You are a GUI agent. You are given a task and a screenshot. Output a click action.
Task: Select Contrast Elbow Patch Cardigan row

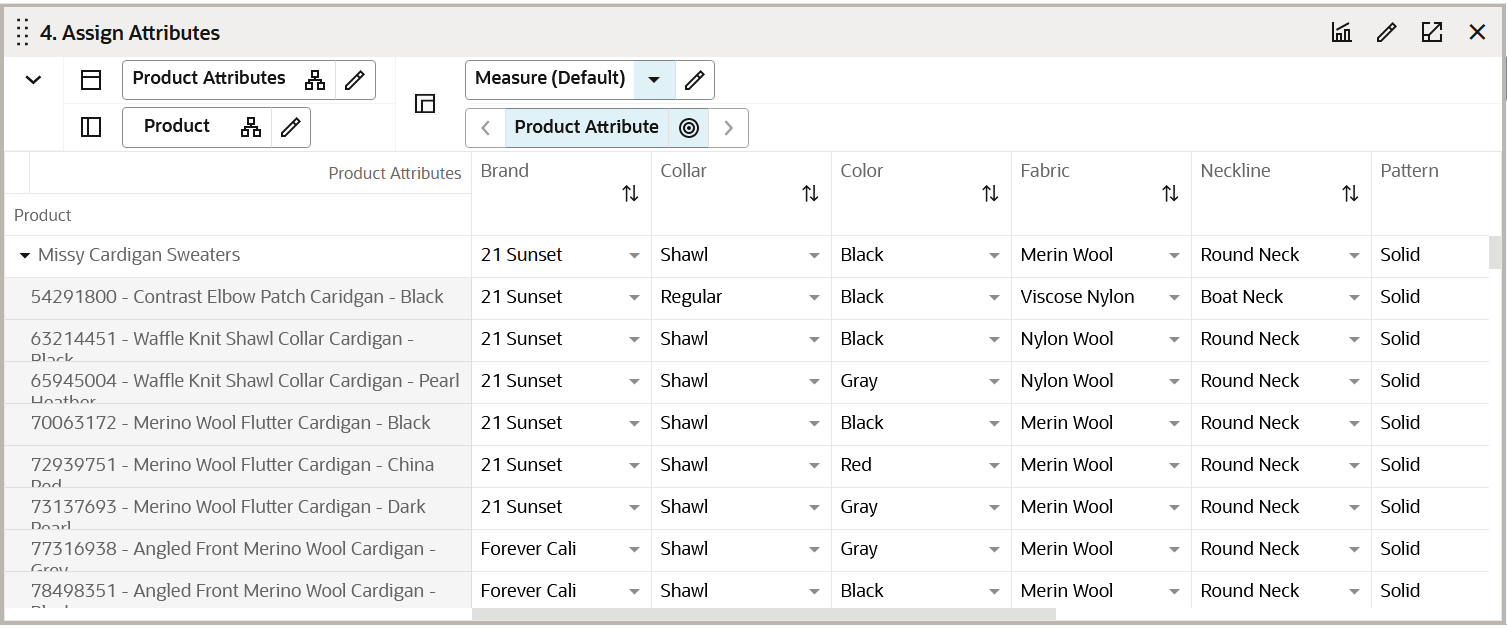(237, 297)
